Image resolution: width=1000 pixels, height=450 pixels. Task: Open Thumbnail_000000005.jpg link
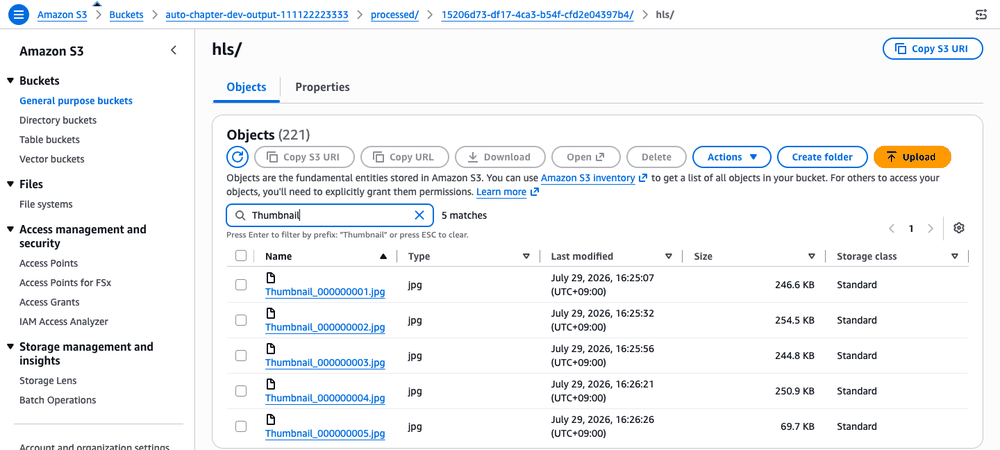[325, 433]
